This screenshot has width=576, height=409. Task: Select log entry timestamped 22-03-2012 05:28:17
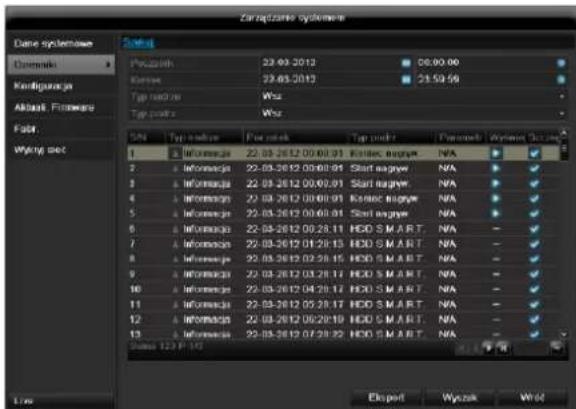point(344,305)
